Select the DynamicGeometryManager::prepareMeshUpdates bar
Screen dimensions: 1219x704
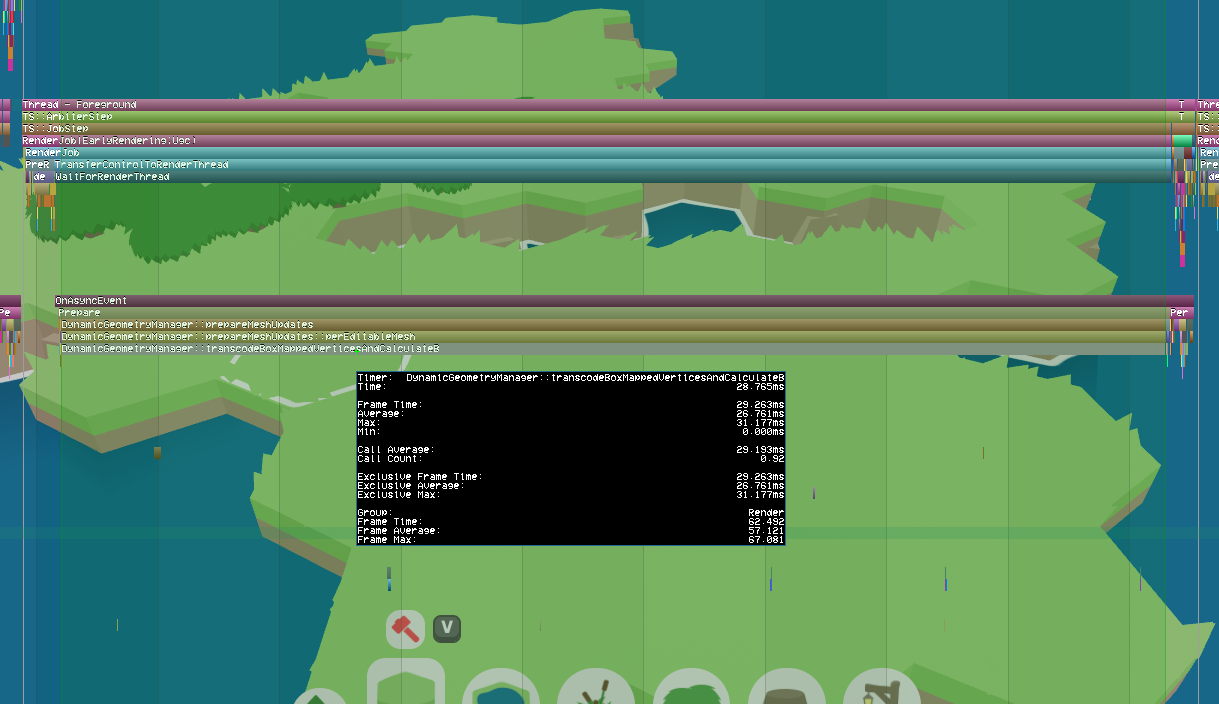point(613,325)
